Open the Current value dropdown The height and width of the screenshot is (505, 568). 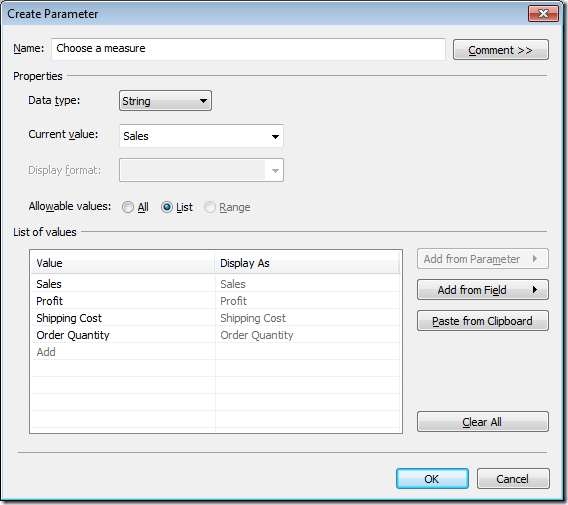(x=201, y=136)
